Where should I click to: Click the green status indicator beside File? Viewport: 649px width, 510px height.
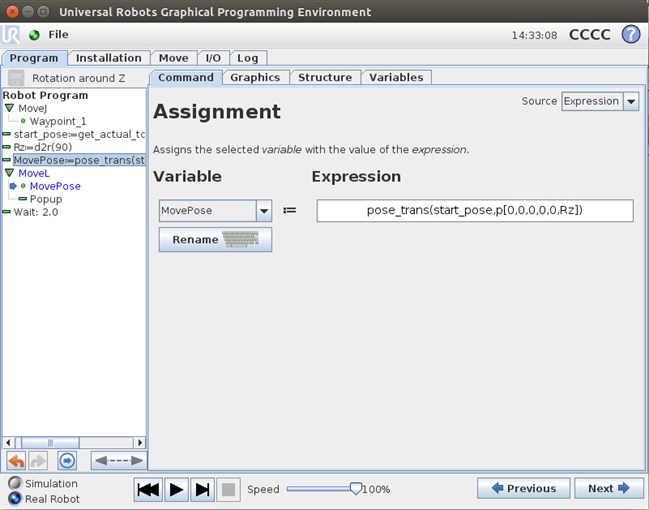click(x=34, y=35)
